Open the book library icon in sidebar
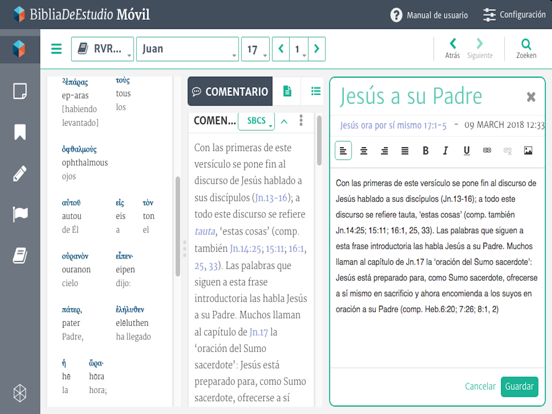 [20, 256]
